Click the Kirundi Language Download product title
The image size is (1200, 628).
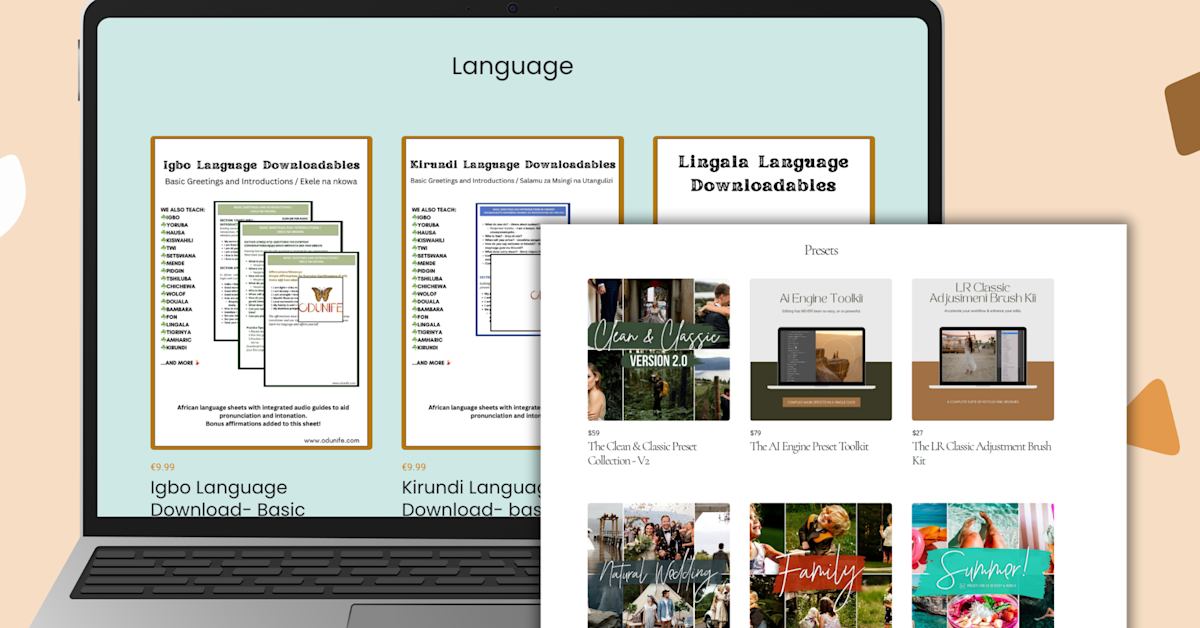(x=470, y=498)
